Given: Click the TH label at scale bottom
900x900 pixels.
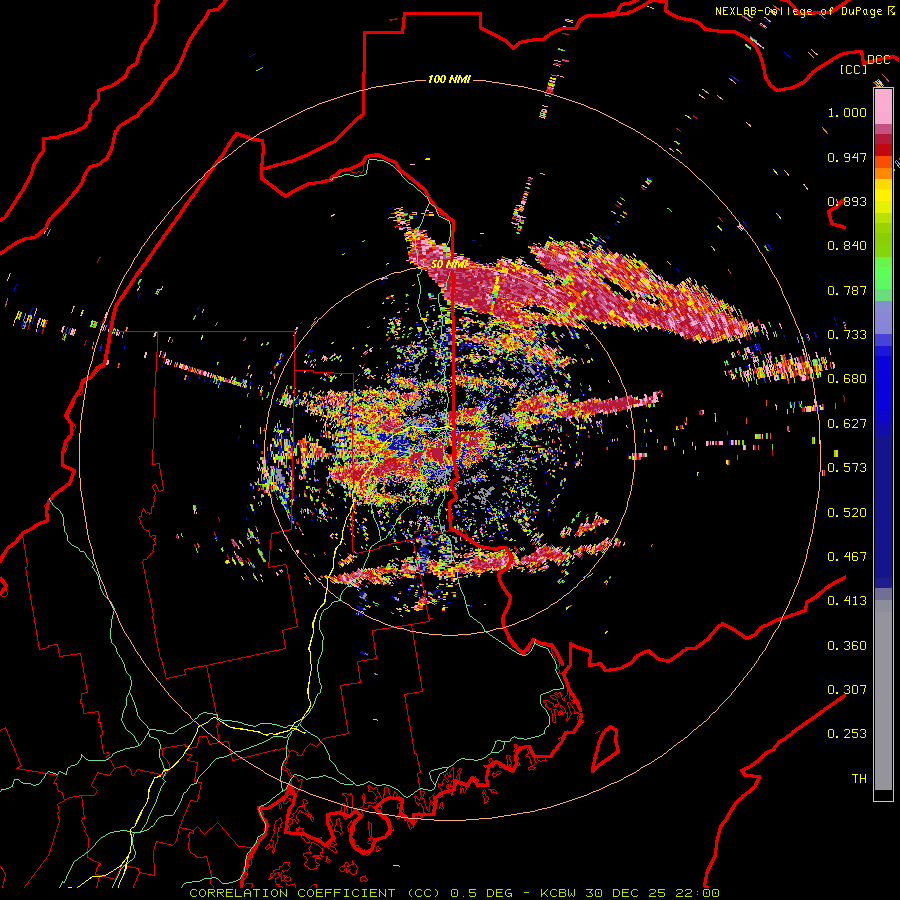Looking at the screenshot, I should 859,779.
